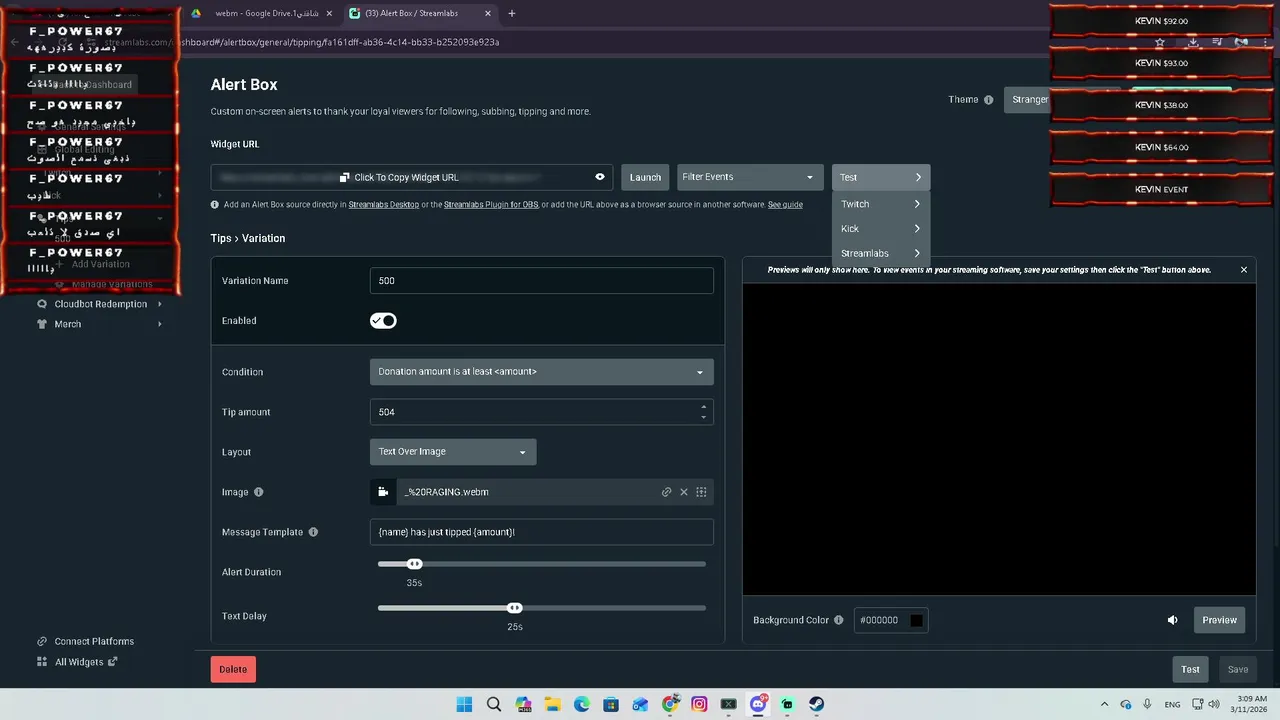
Task: Open the Layout dropdown Text Over Image
Action: (453, 452)
